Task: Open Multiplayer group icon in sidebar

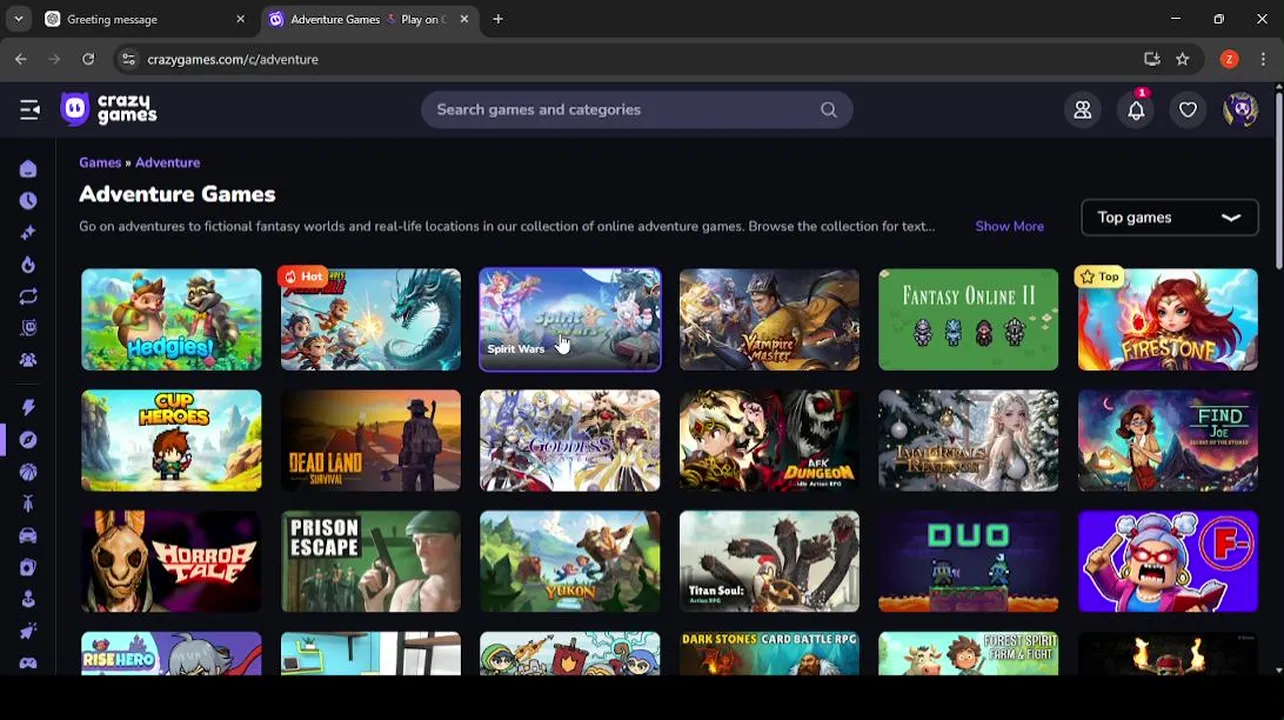Action: click(28, 359)
